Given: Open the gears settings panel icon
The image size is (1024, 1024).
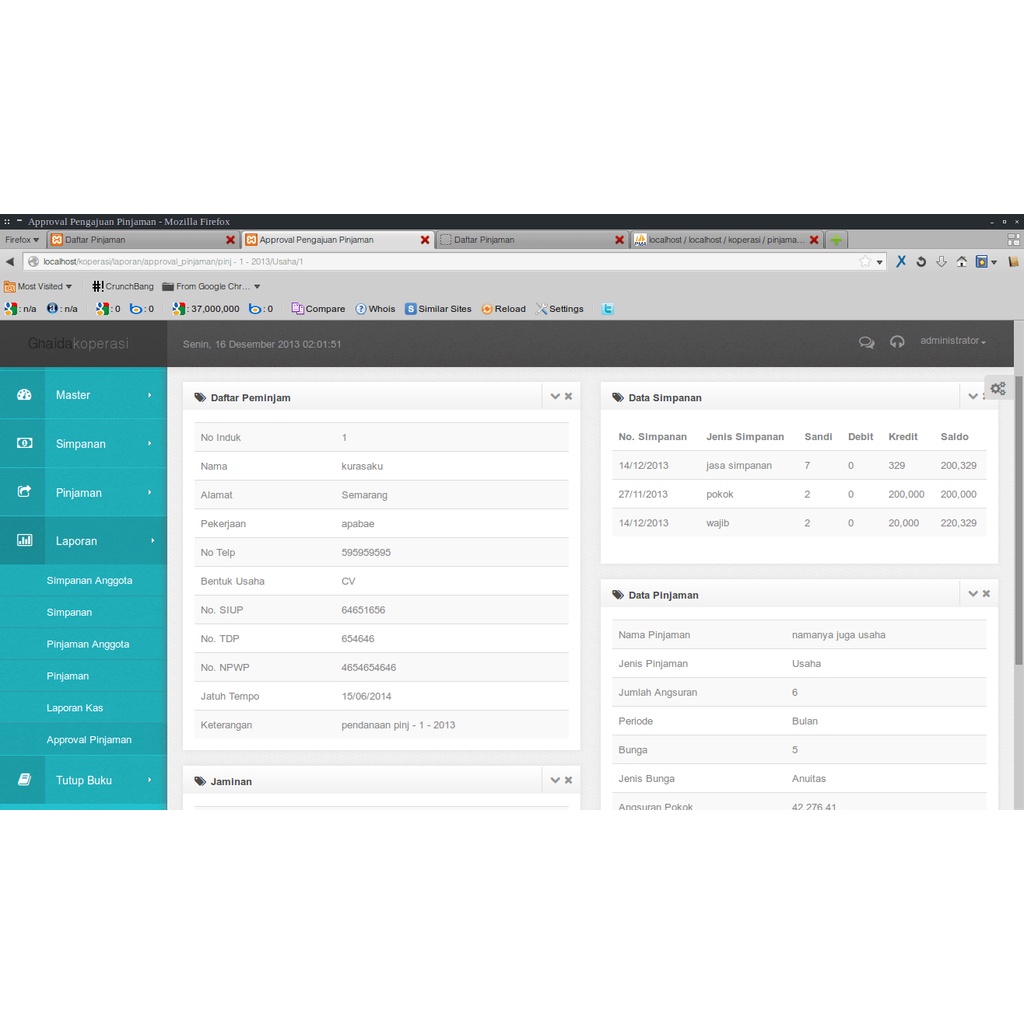Looking at the screenshot, I should (x=997, y=389).
